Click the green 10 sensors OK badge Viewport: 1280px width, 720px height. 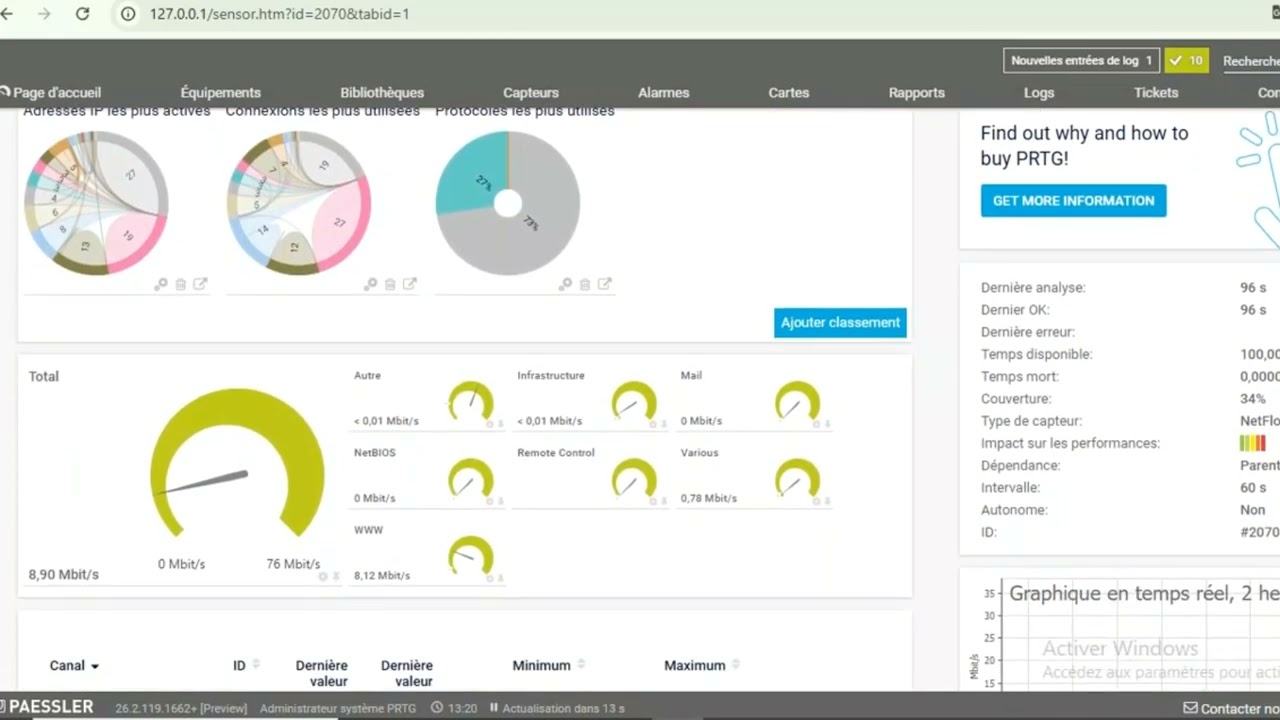point(1186,60)
